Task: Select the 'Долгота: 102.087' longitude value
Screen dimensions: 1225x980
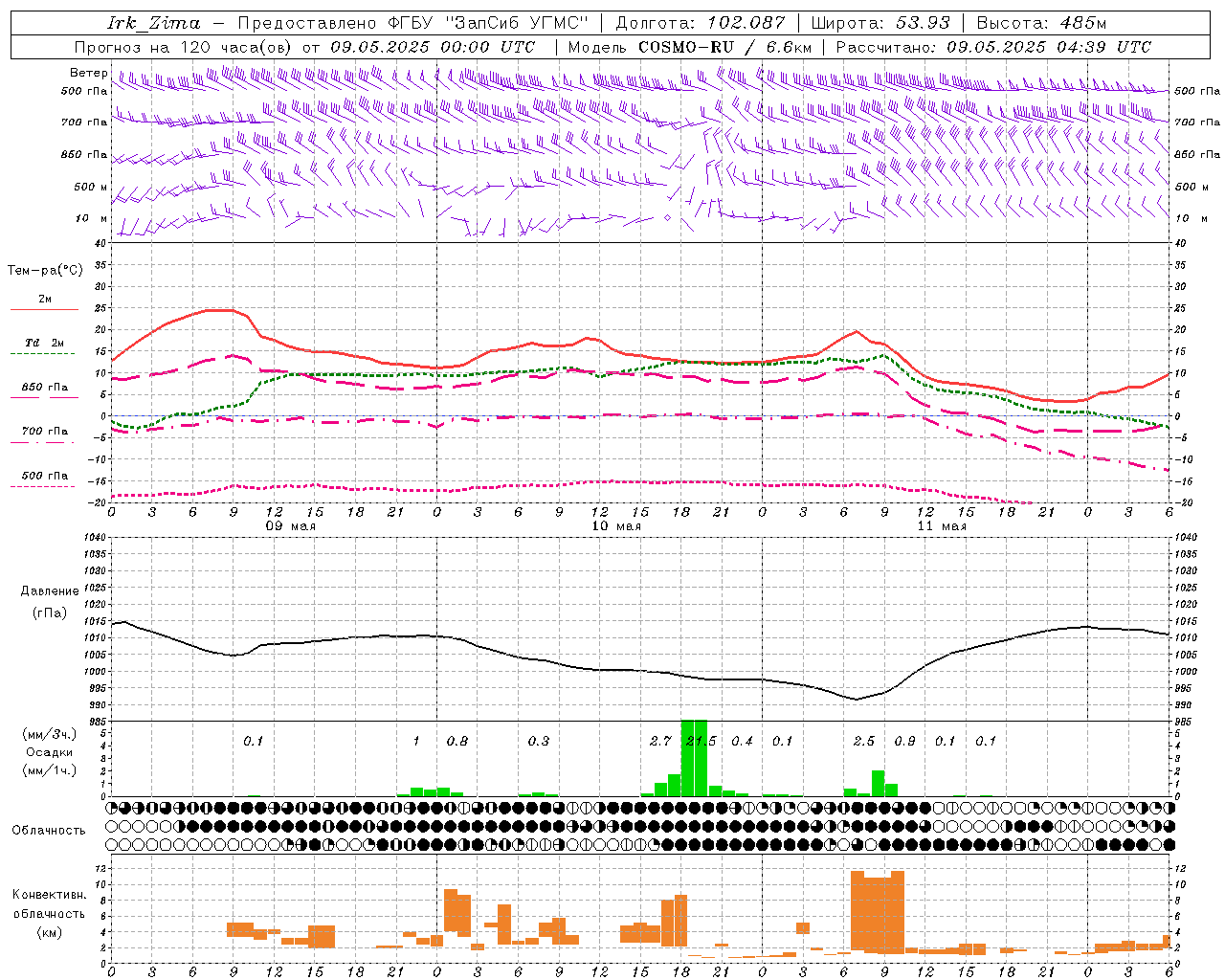Action: (701, 23)
